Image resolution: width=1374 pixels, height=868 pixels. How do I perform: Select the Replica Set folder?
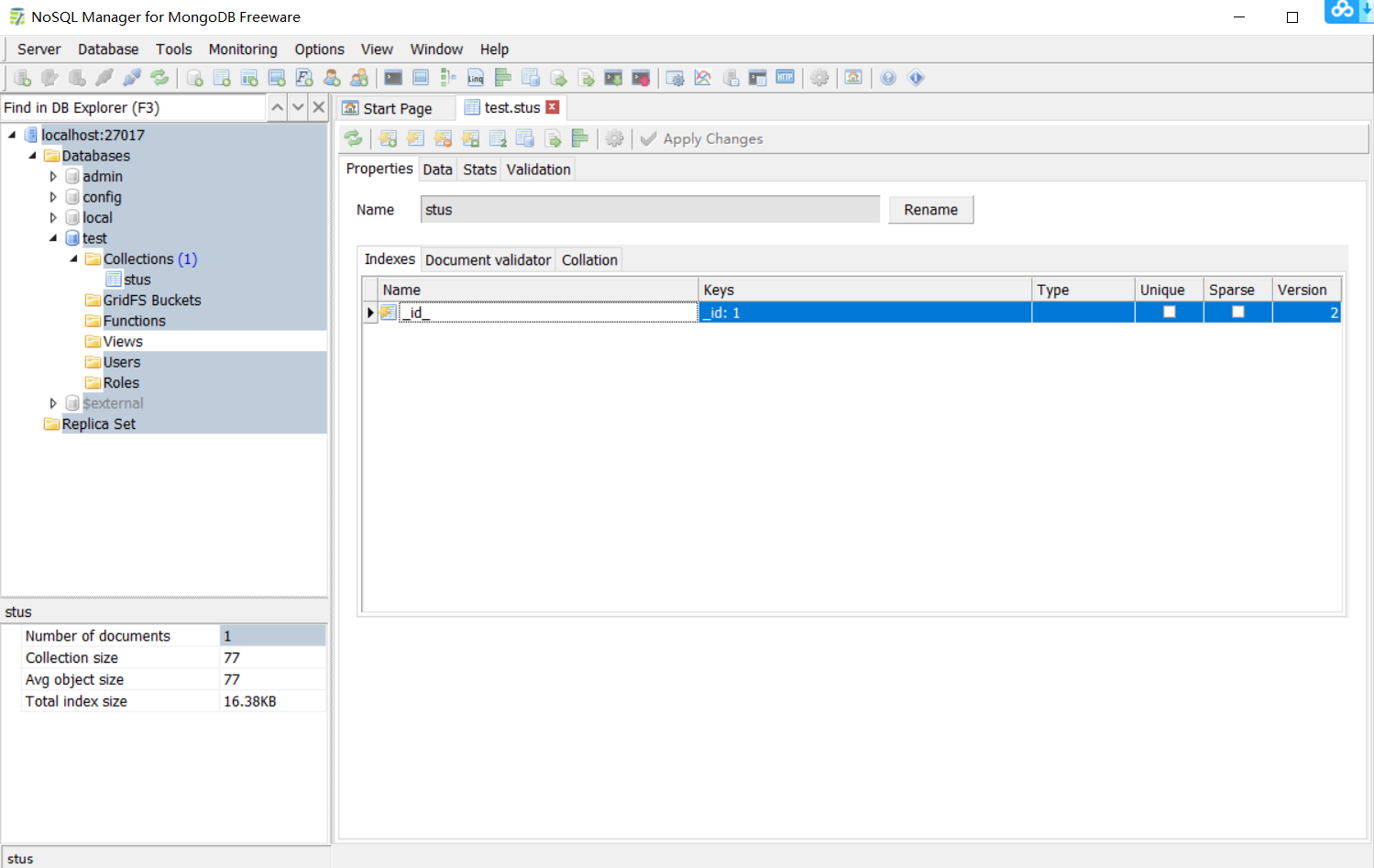[x=98, y=423]
